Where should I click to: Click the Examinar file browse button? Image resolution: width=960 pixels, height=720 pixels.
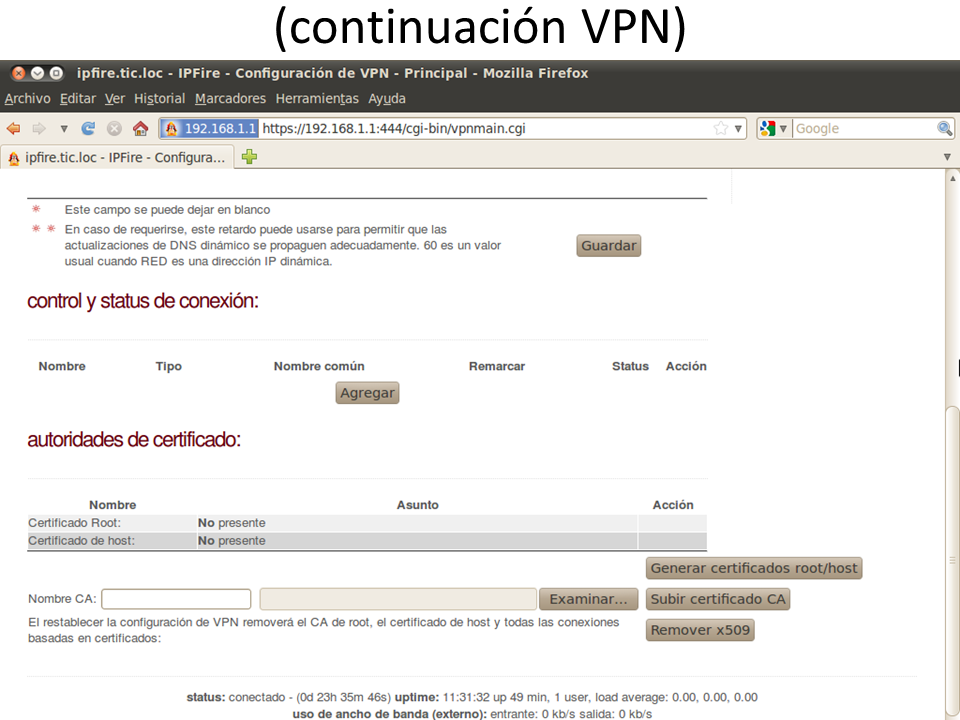coord(588,599)
